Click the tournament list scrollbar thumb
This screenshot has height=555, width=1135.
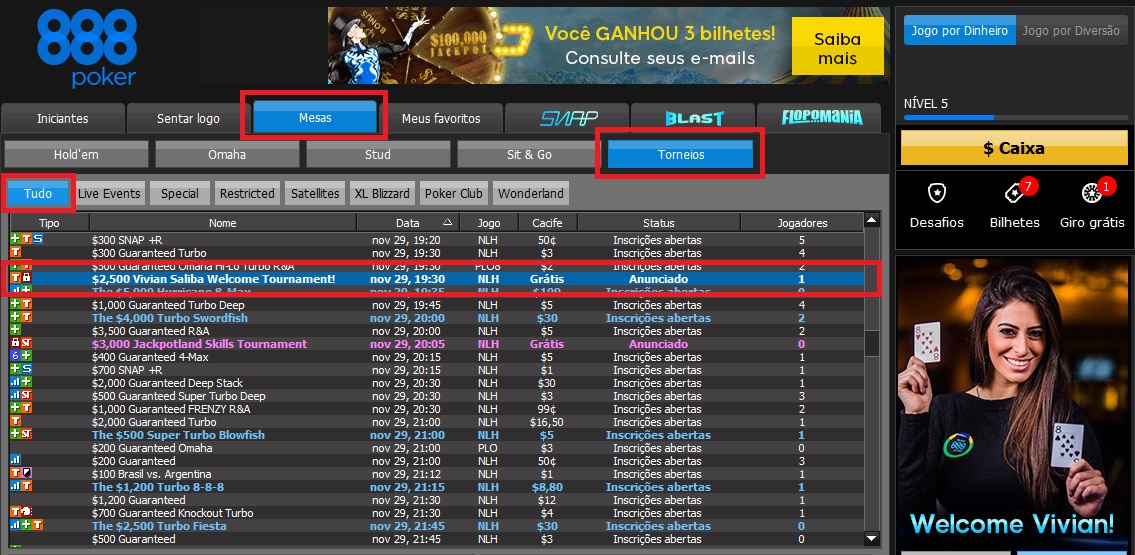tap(872, 343)
